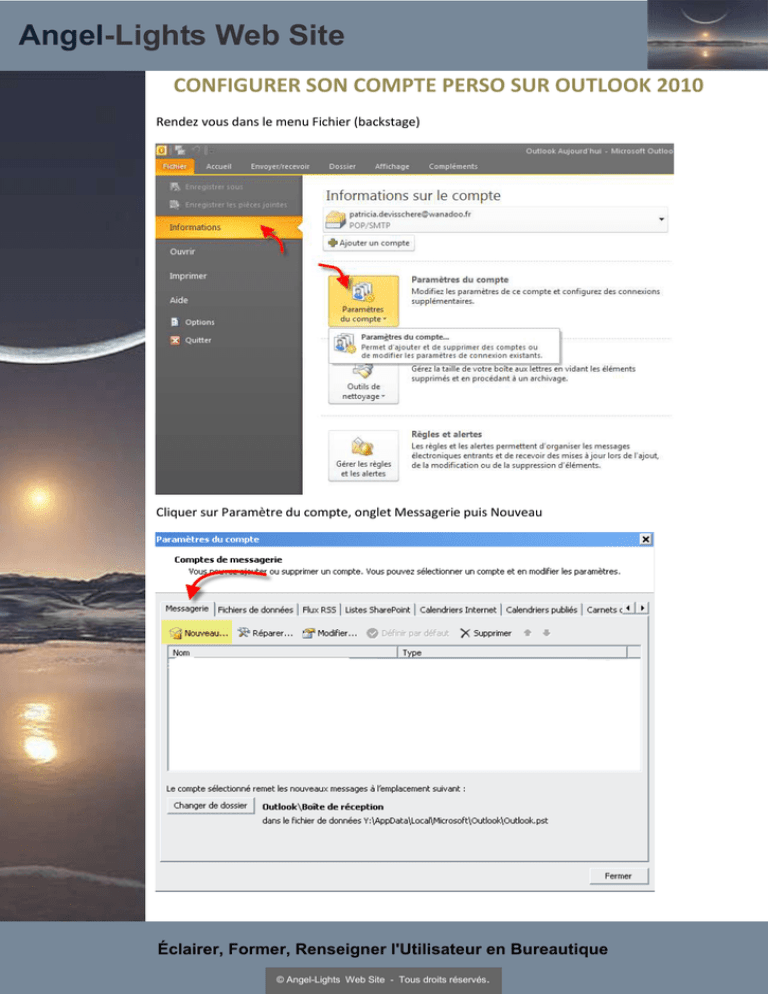Click the Réparer... toolbar button
This screenshot has height=994, width=768.
tap(266, 633)
